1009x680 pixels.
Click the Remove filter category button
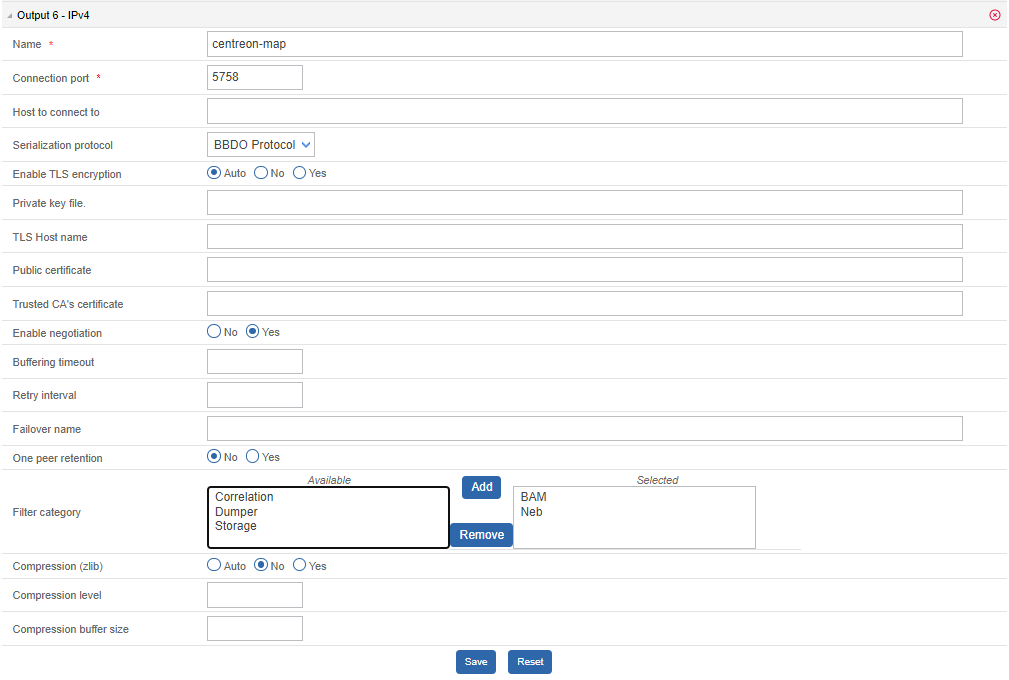click(481, 535)
